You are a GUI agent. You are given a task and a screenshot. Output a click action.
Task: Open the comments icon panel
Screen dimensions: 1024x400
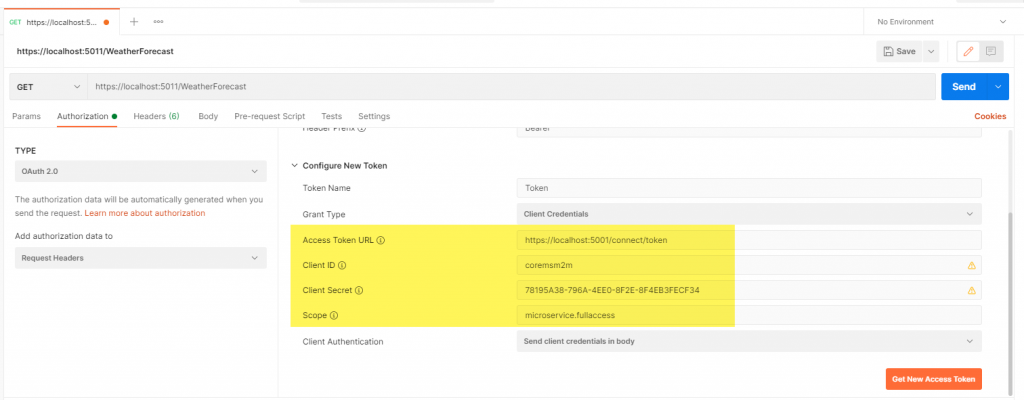pos(991,51)
